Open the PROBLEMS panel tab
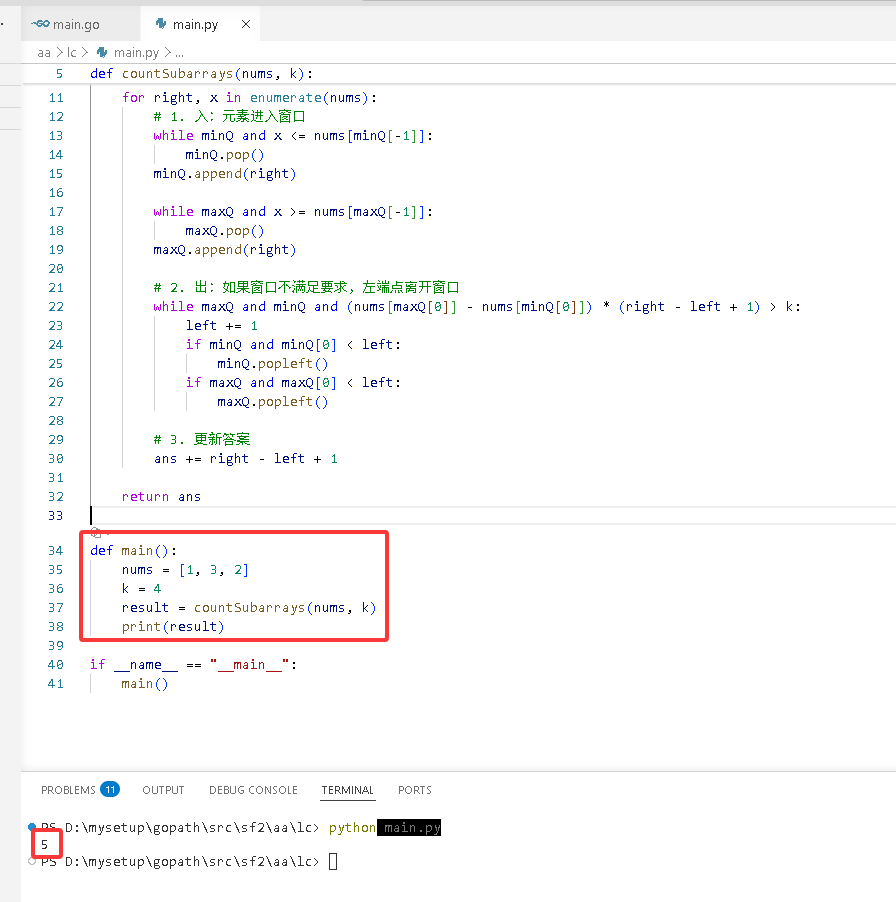Image resolution: width=896 pixels, height=902 pixels. coord(68,790)
